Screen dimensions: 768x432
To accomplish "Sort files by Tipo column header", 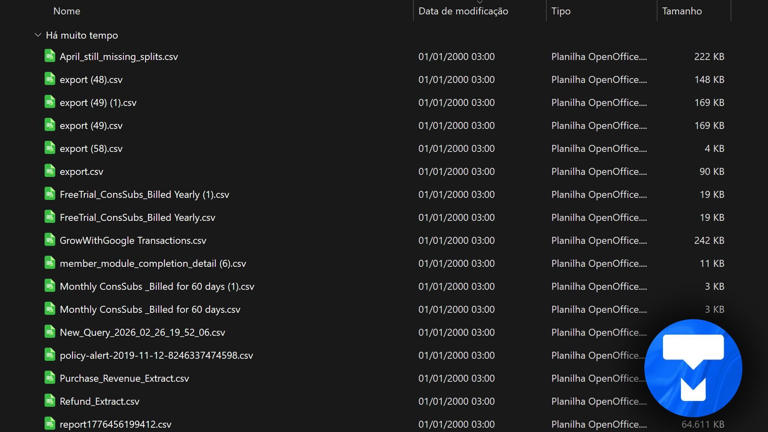I will click(x=561, y=11).
